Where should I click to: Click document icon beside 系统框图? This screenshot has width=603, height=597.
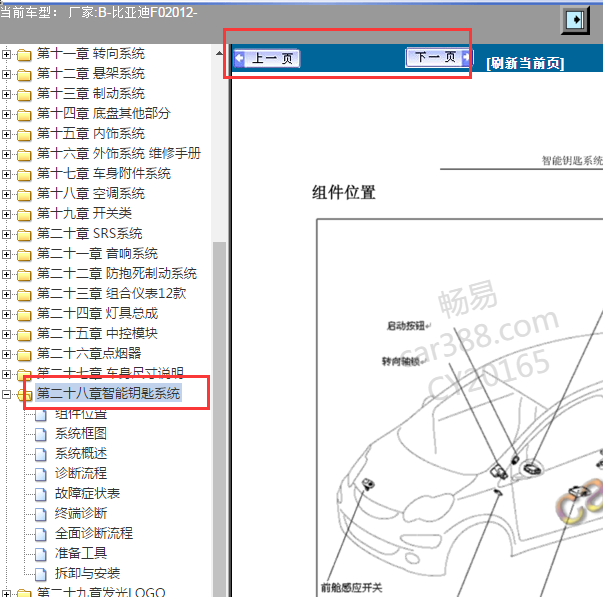(40, 434)
